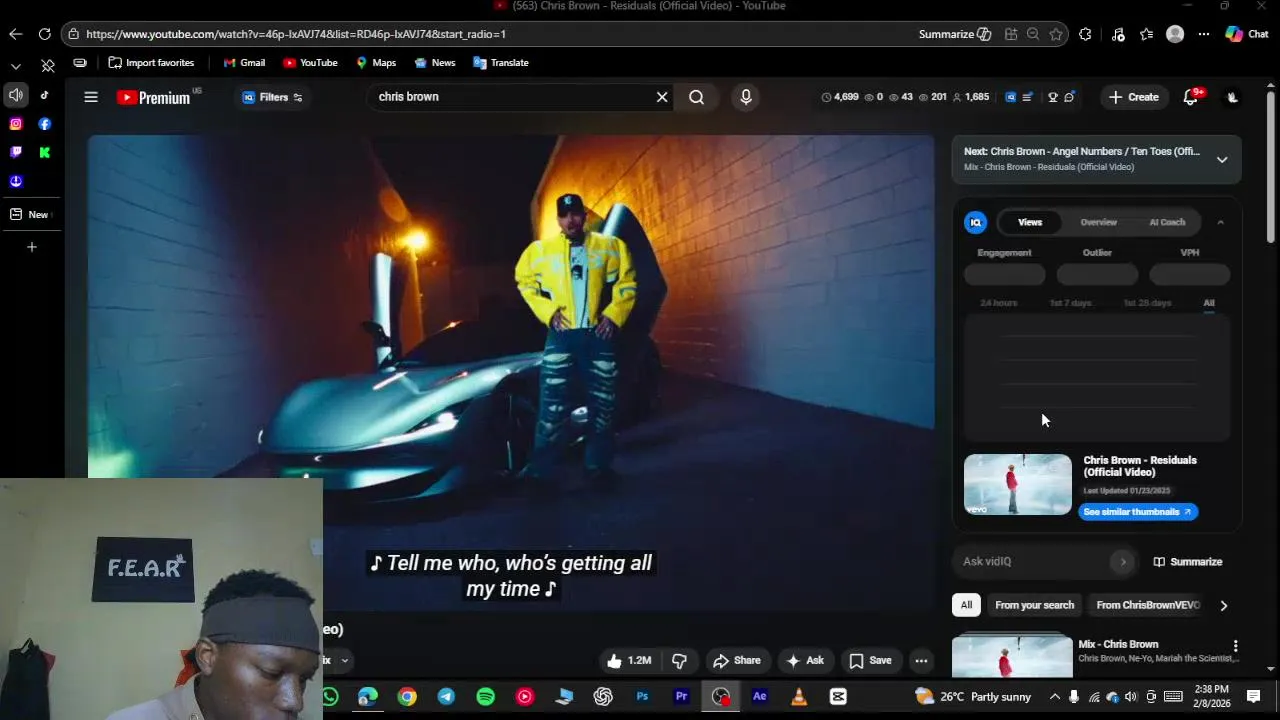This screenshot has height=720, width=1280.
Task: Open Chris Brown Residuals thumbnail in vidIQ panel
Action: (x=1017, y=485)
